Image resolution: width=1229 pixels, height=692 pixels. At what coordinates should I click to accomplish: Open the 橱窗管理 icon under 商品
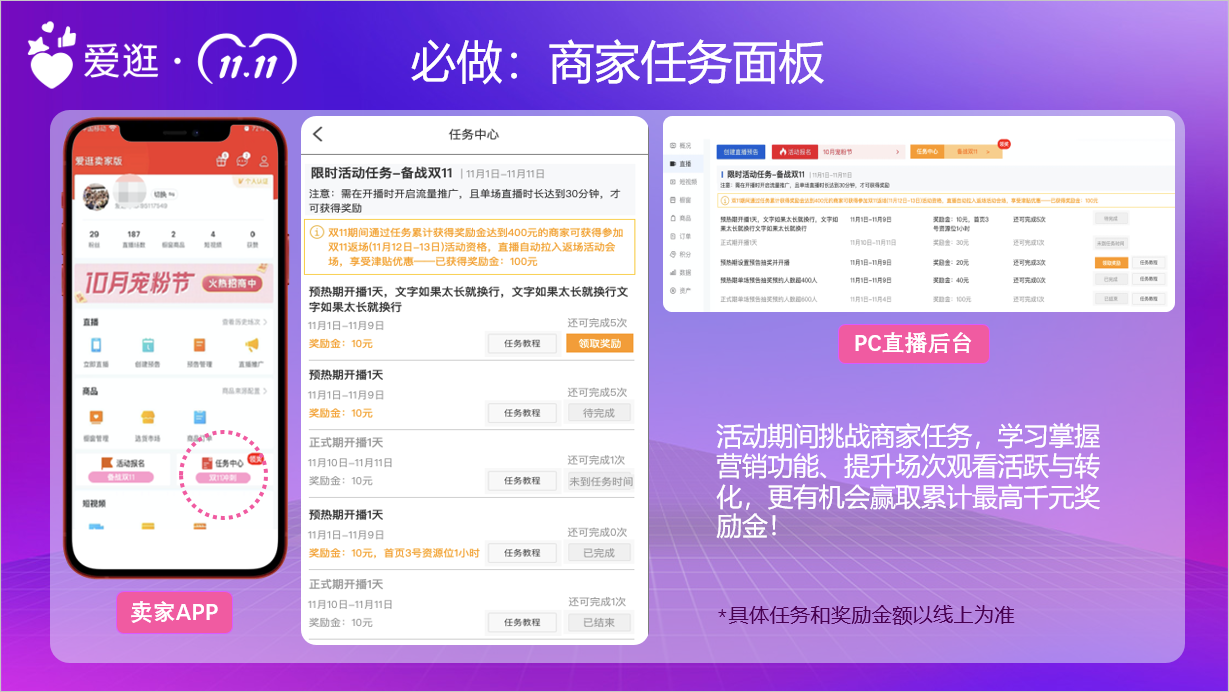coord(96,418)
